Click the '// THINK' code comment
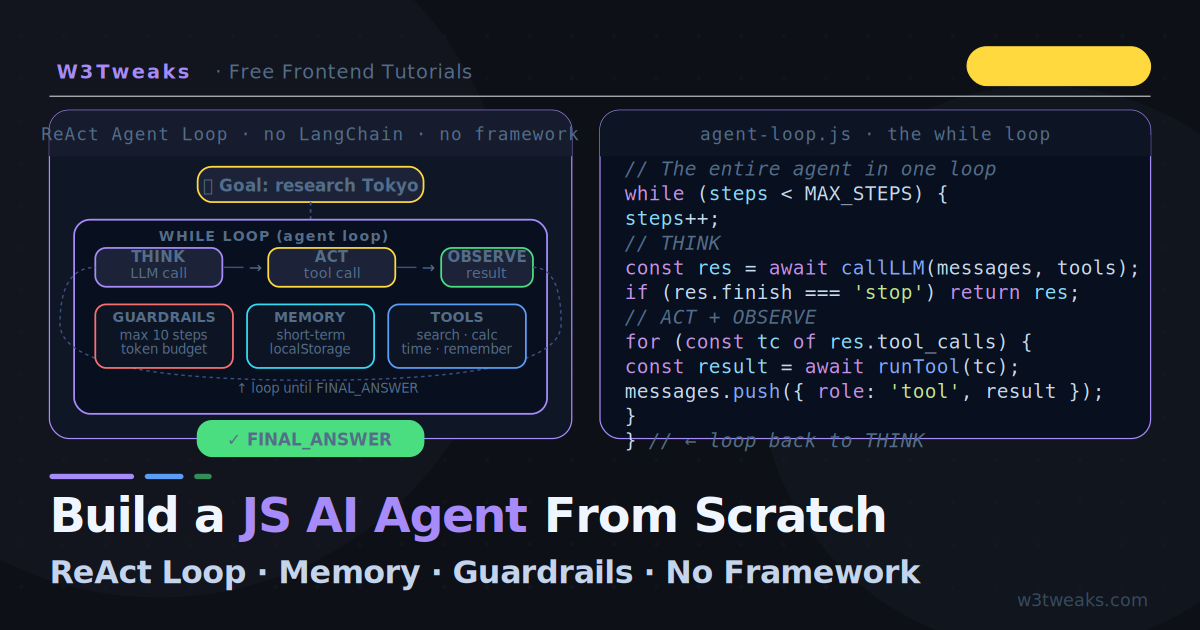The height and width of the screenshot is (630, 1200). click(672, 243)
